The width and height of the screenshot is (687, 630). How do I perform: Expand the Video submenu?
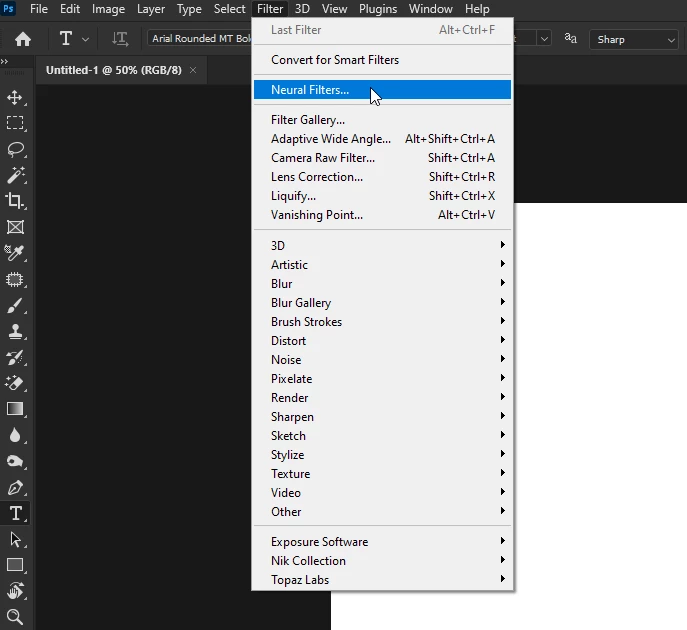(x=382, y=493)
